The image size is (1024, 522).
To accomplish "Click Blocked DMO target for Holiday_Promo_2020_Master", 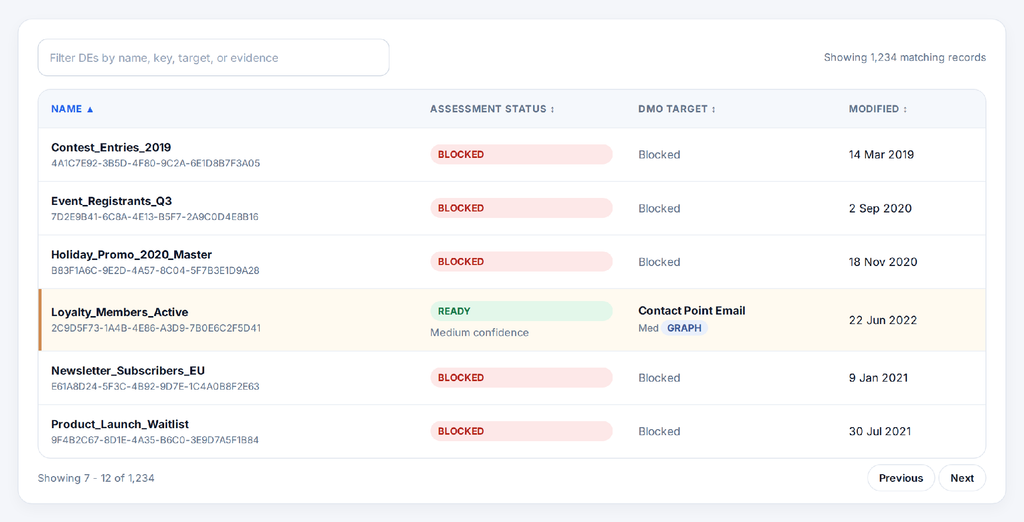I will pyautogui.click(x=659, y=262).
